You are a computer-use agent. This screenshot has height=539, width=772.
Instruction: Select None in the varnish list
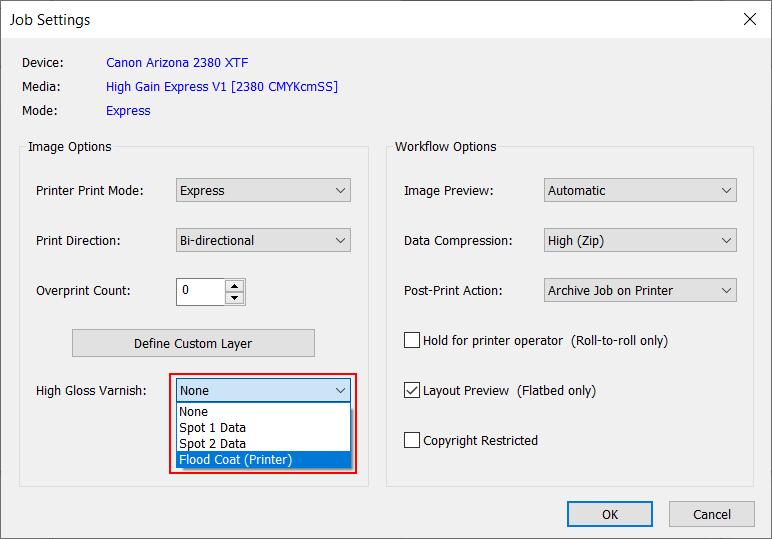point(263,411)
